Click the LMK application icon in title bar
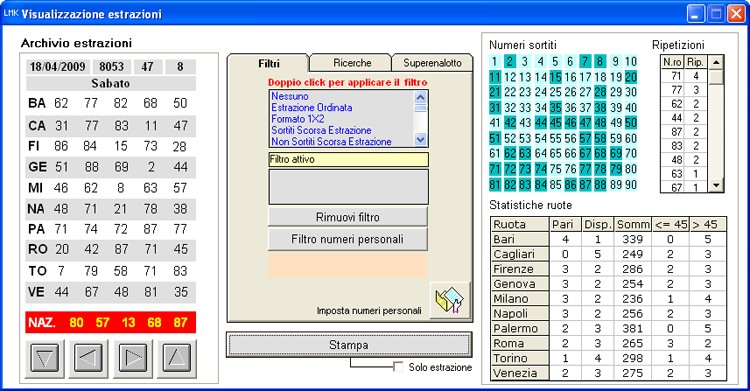The image size is (750, 391). (11, 13)
